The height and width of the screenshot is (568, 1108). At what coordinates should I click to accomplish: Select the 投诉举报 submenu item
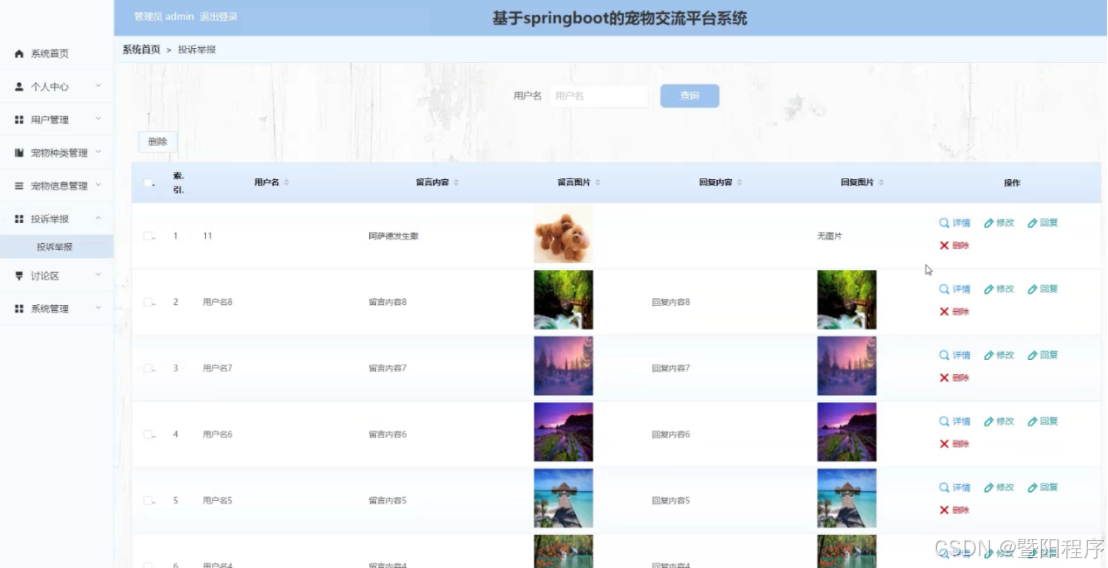[57, 247]
